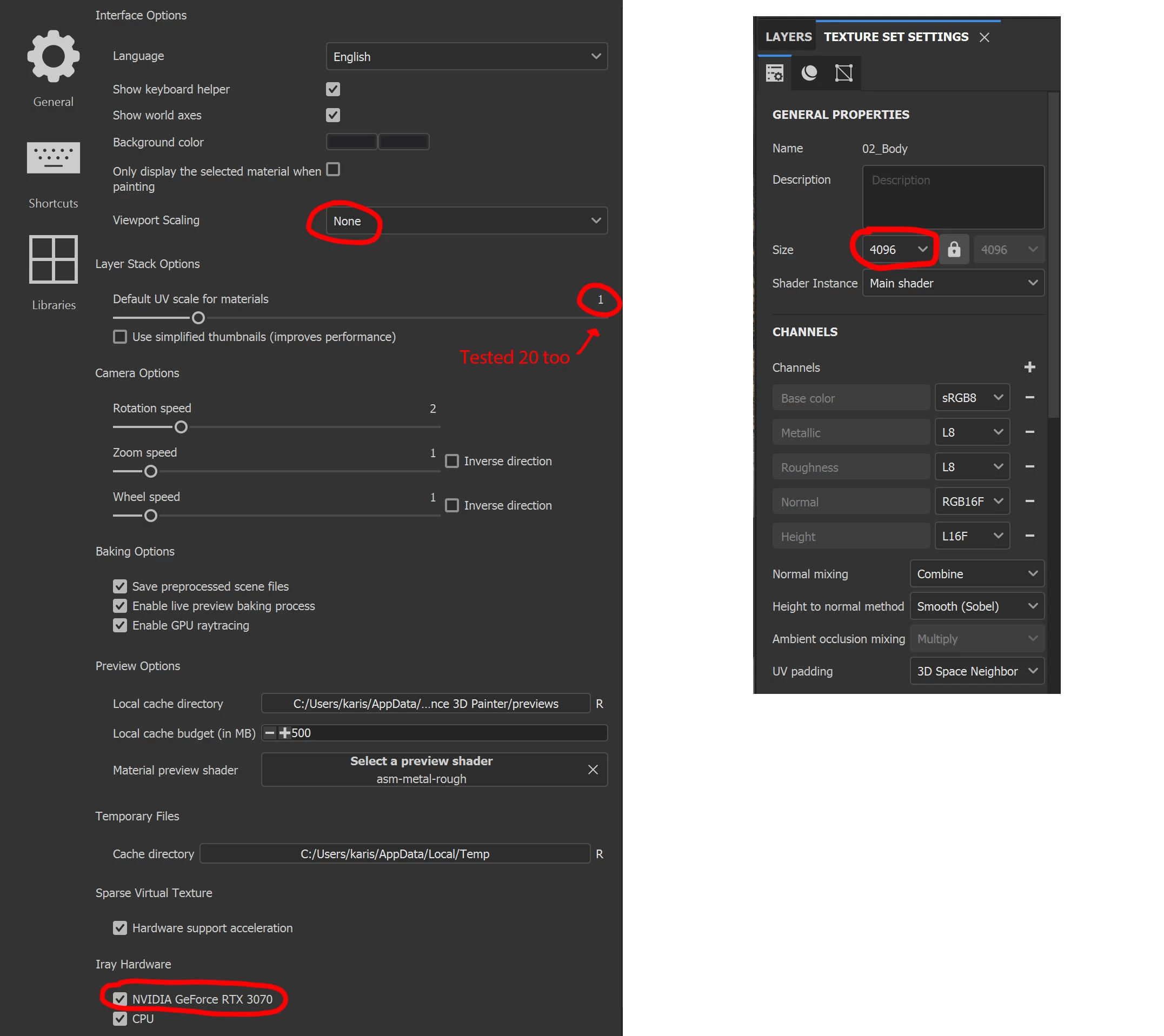Image resolution: width=1164 pixels, height=1036 pixels.
Task: Open the General settings gear icon
Action: pos(53,57)
